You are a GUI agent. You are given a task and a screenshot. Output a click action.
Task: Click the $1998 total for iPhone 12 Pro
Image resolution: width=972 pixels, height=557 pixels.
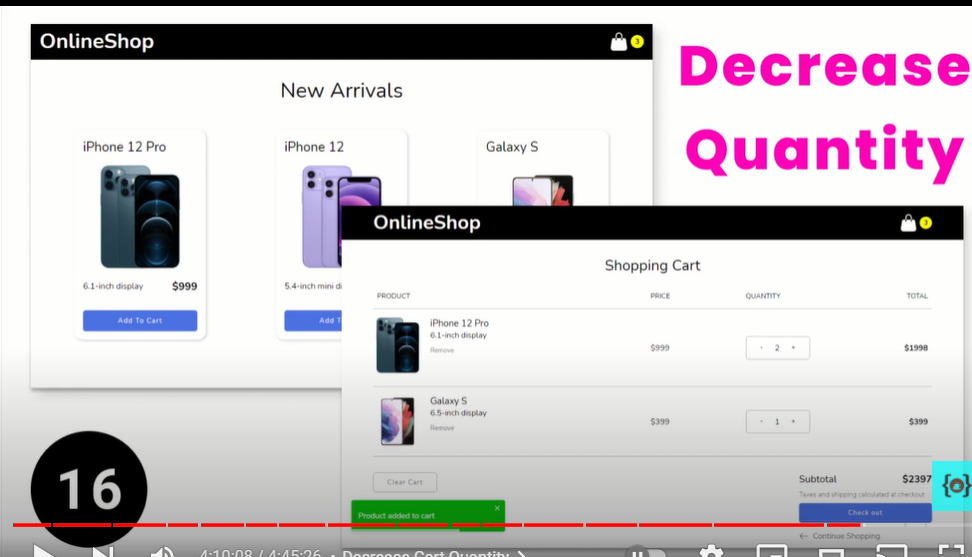(x=916, y=348)
